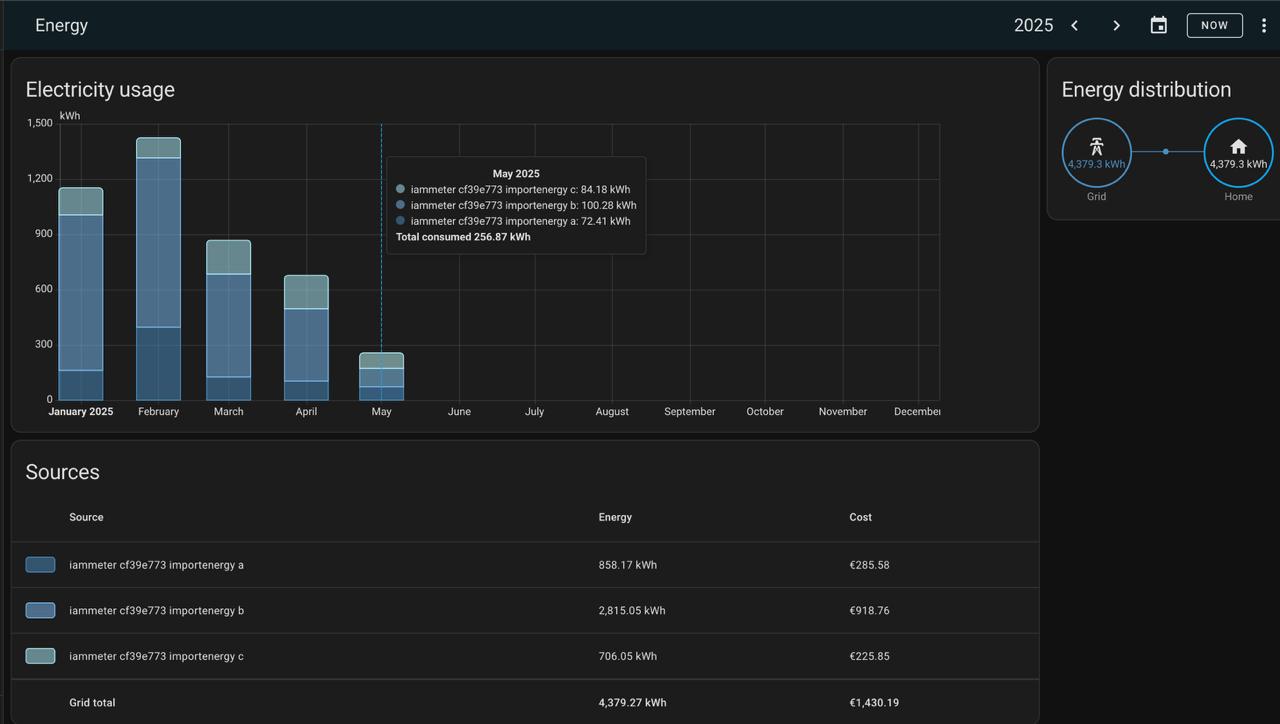Open the iammeter importenergy b source row
Image resolution: width=1280 pixels, height=724 pixels.
click(x=156, y=610)
